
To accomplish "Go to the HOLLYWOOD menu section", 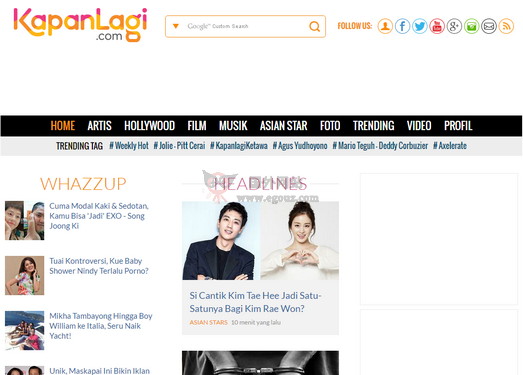I will (x=149, y=126).
